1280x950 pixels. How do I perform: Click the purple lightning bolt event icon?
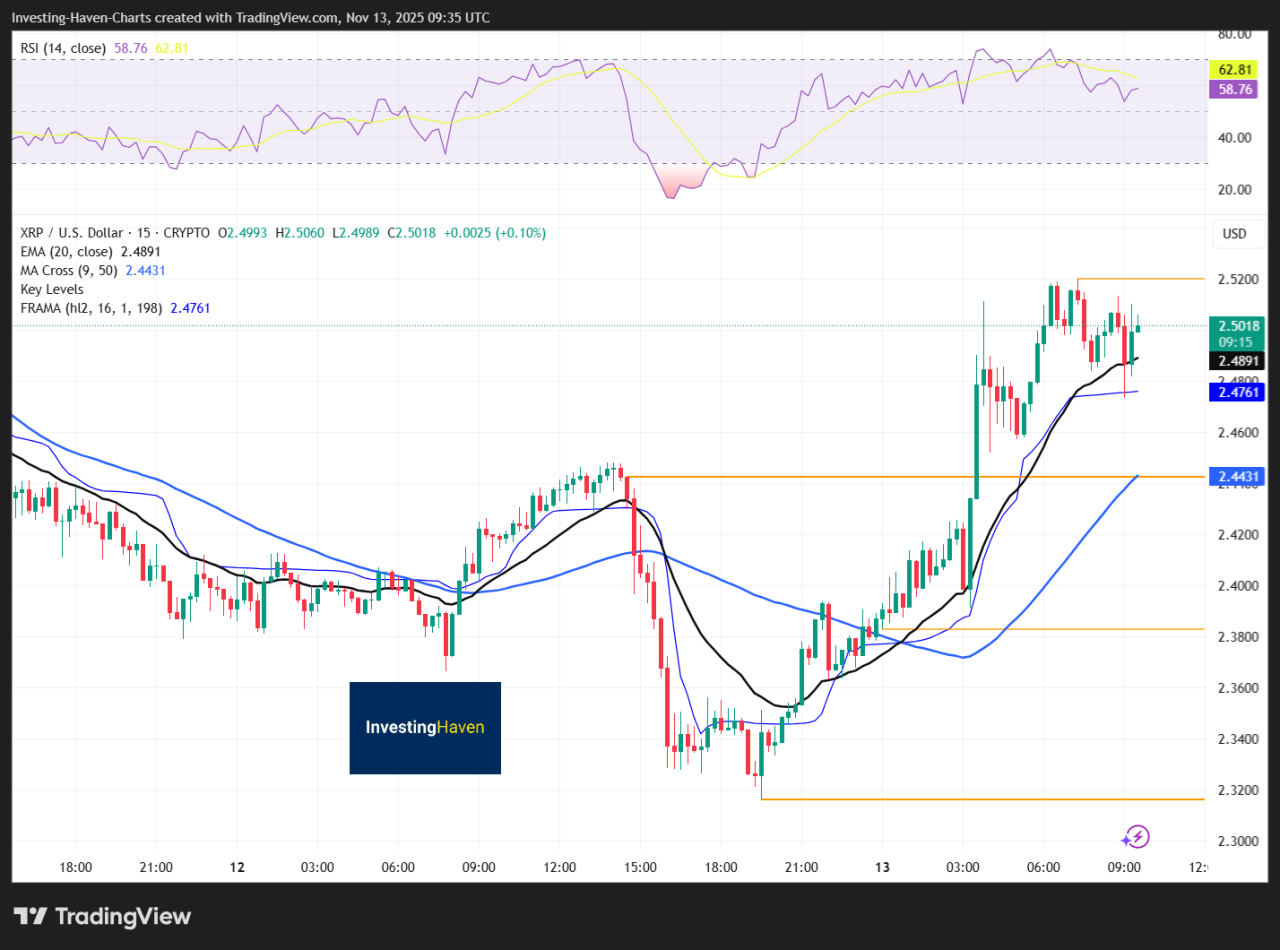[1136, 836]
